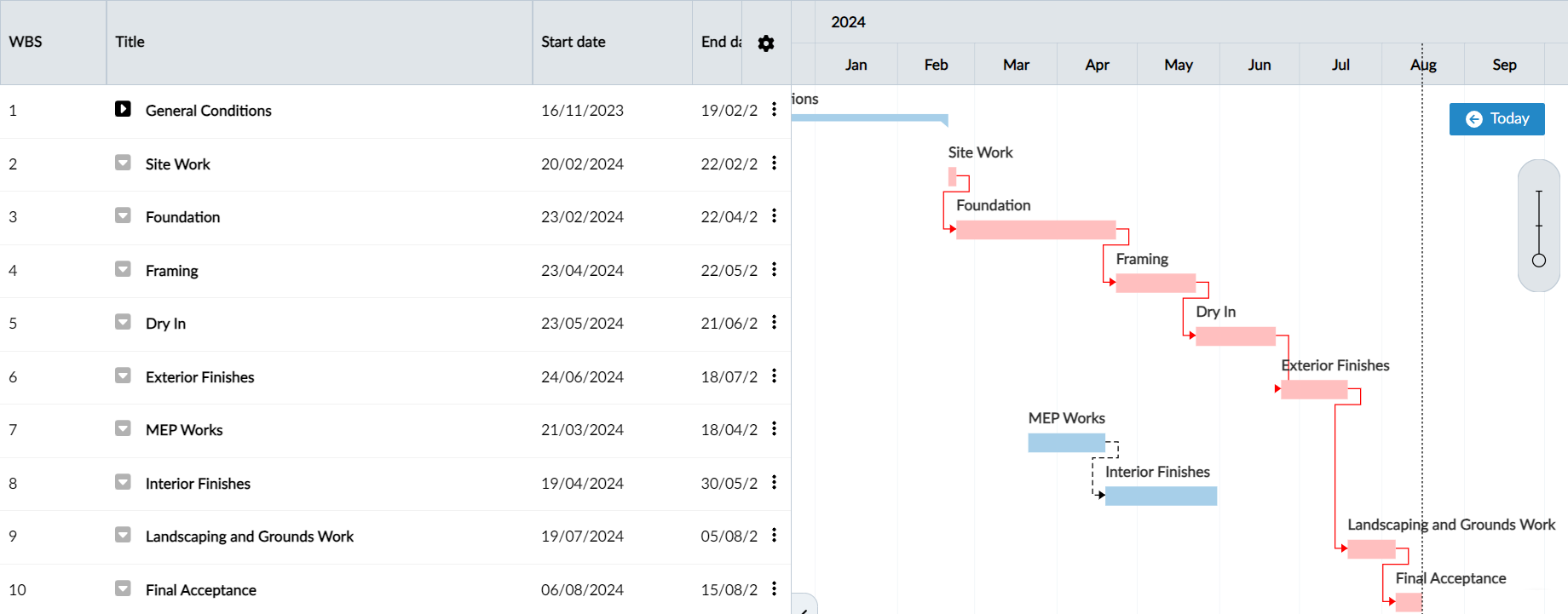Expand the General Conditions task group
The width and height of the screenshot is (1568, 614).
(x=124, y=109)
